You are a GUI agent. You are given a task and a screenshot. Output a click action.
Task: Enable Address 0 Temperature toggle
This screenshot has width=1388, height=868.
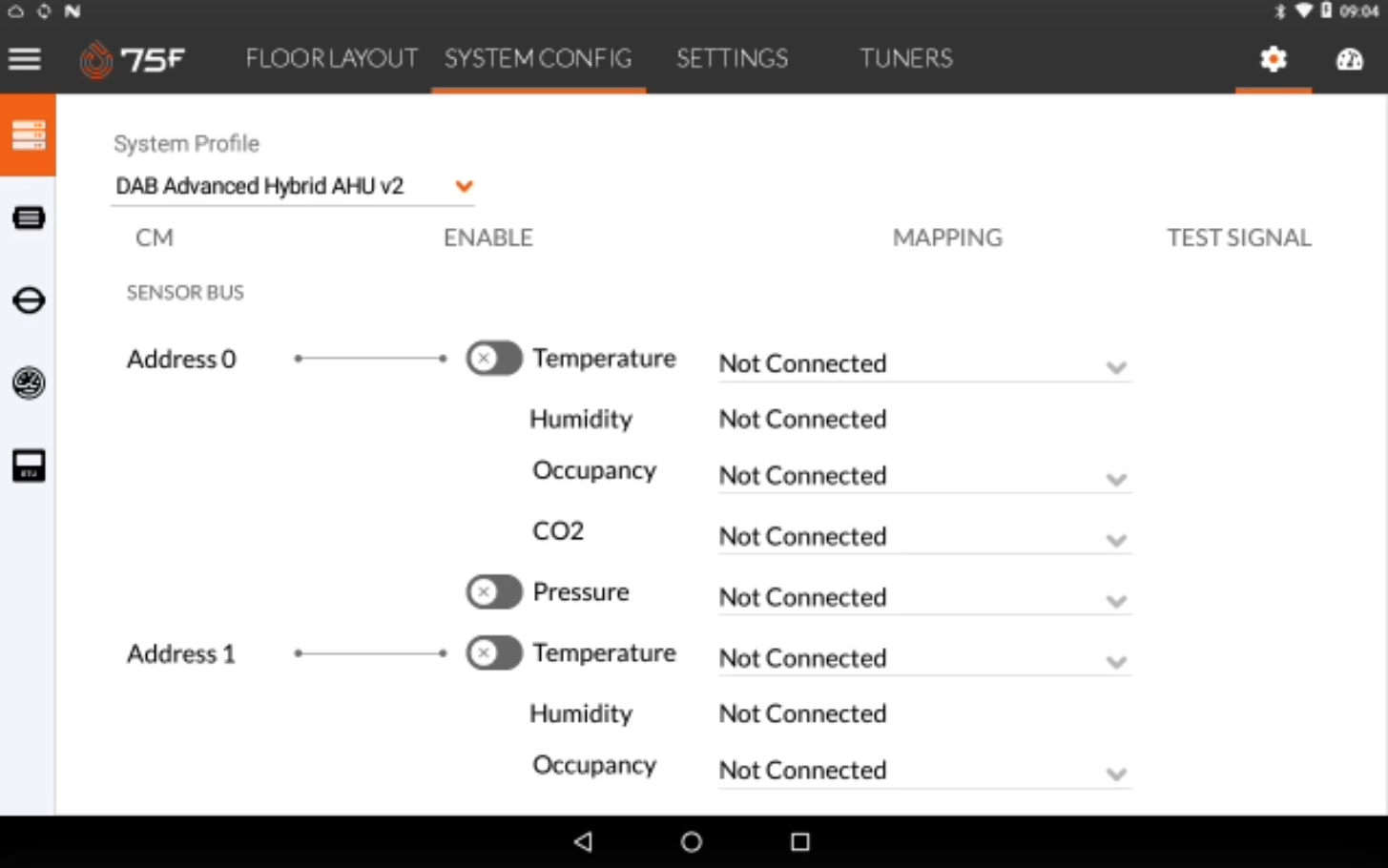tap(494, 359)
